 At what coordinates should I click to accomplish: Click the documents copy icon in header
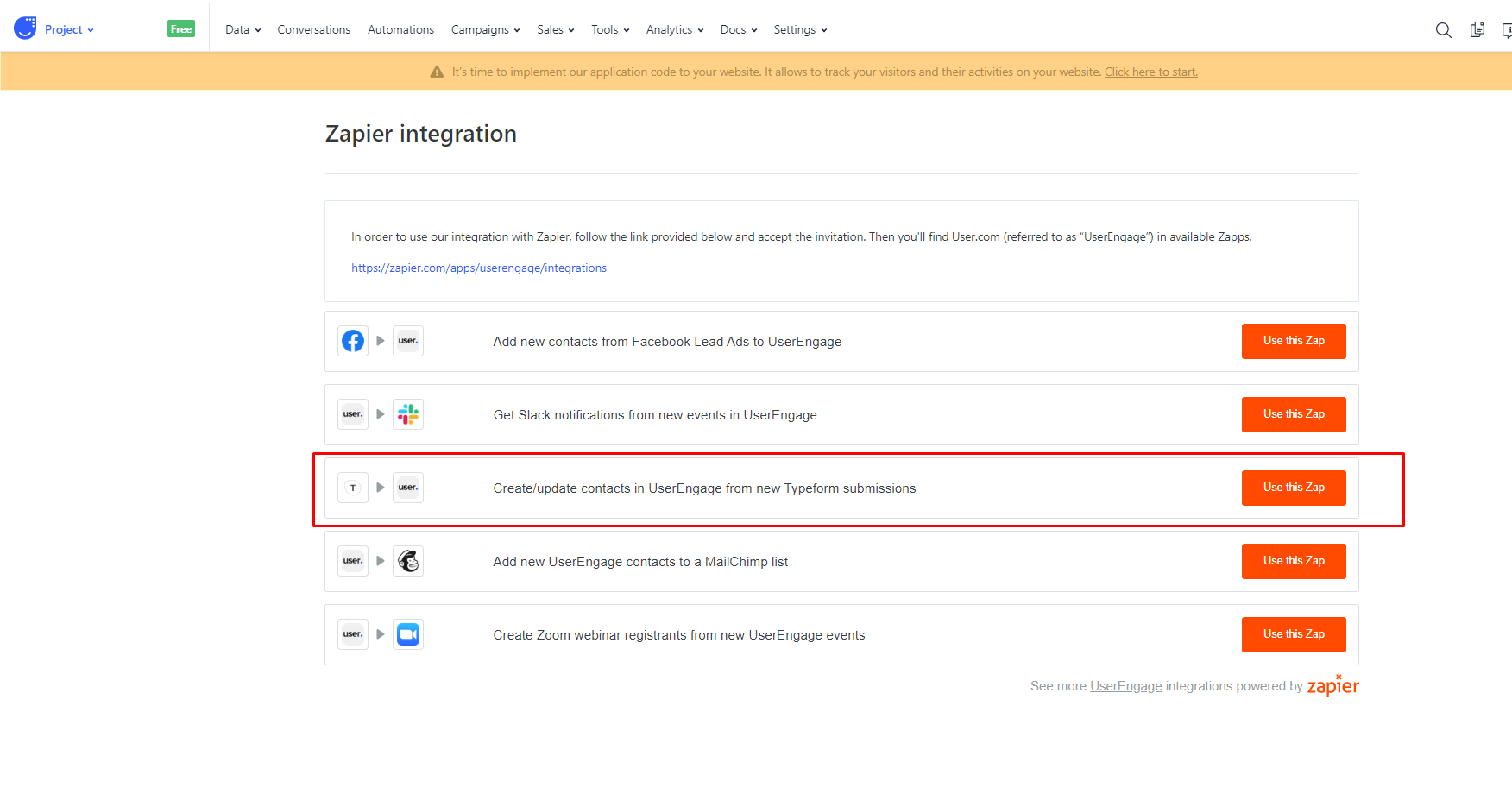[1477, 30]
